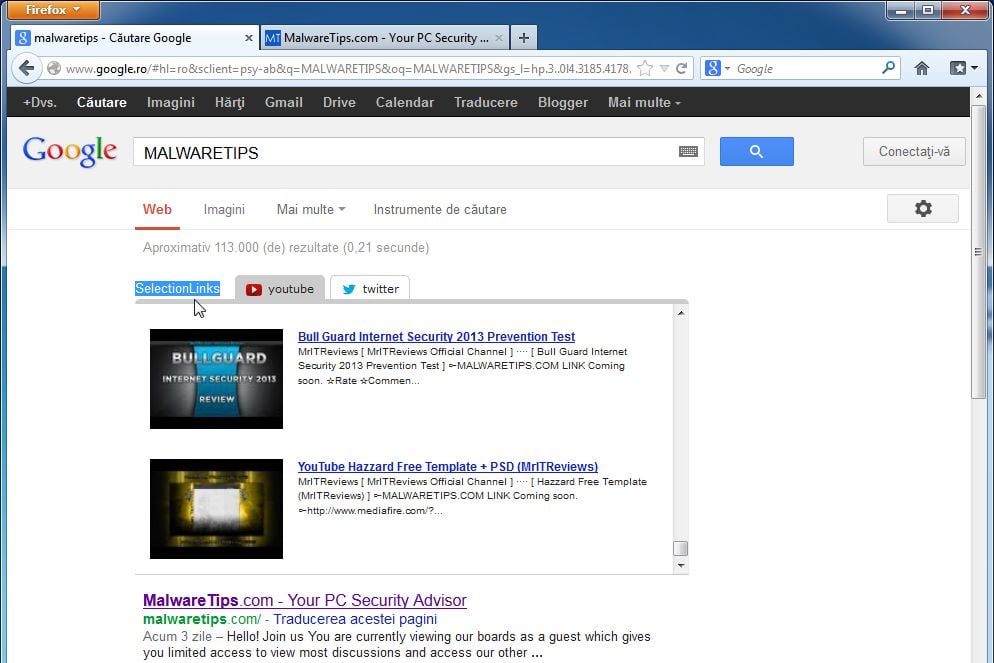Open Google settings gear button
This screenshot has width=994, height=663.
click(x=922, y=209)
